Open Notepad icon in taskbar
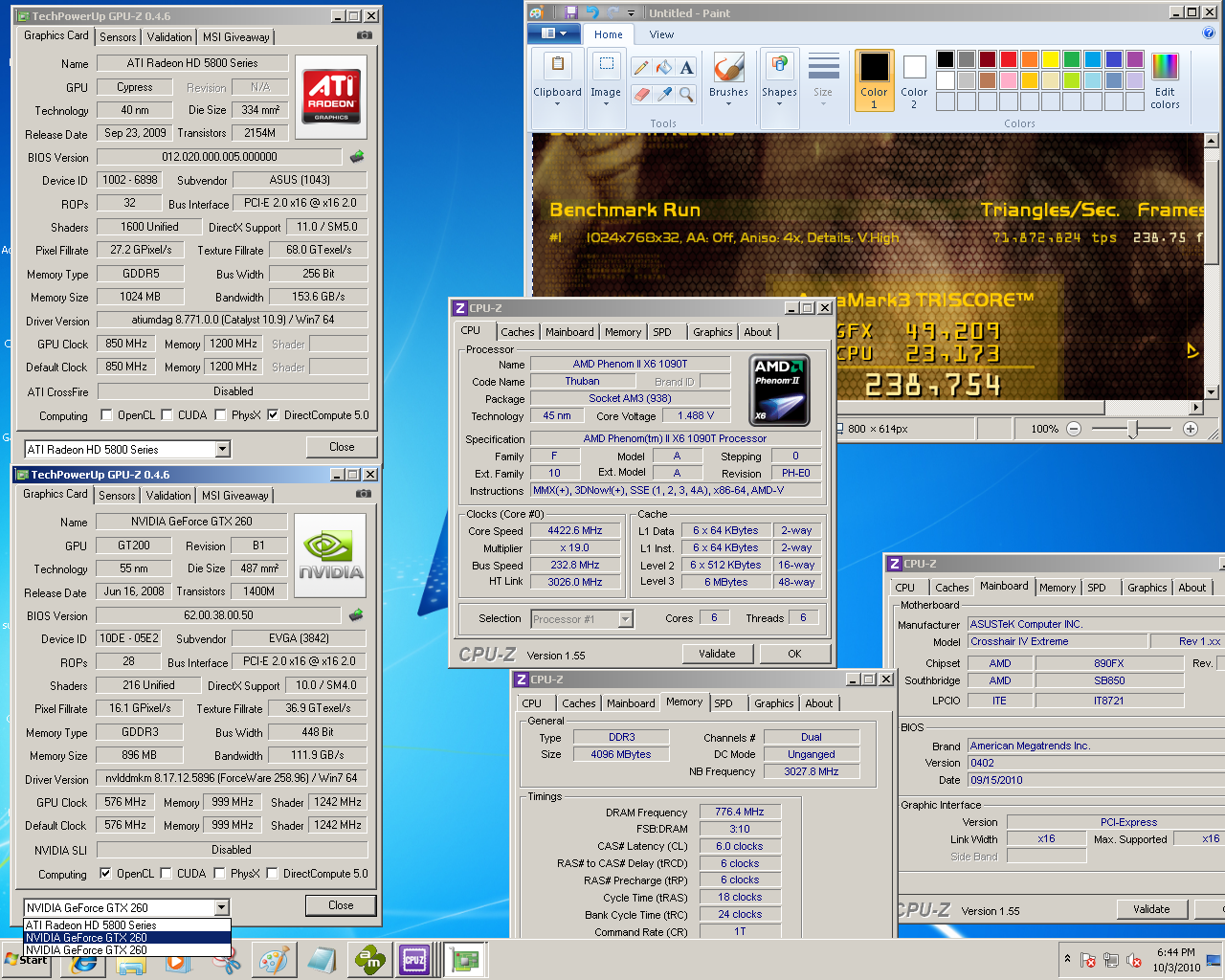This screenshot has width=1225, height=980. [322, 960]
